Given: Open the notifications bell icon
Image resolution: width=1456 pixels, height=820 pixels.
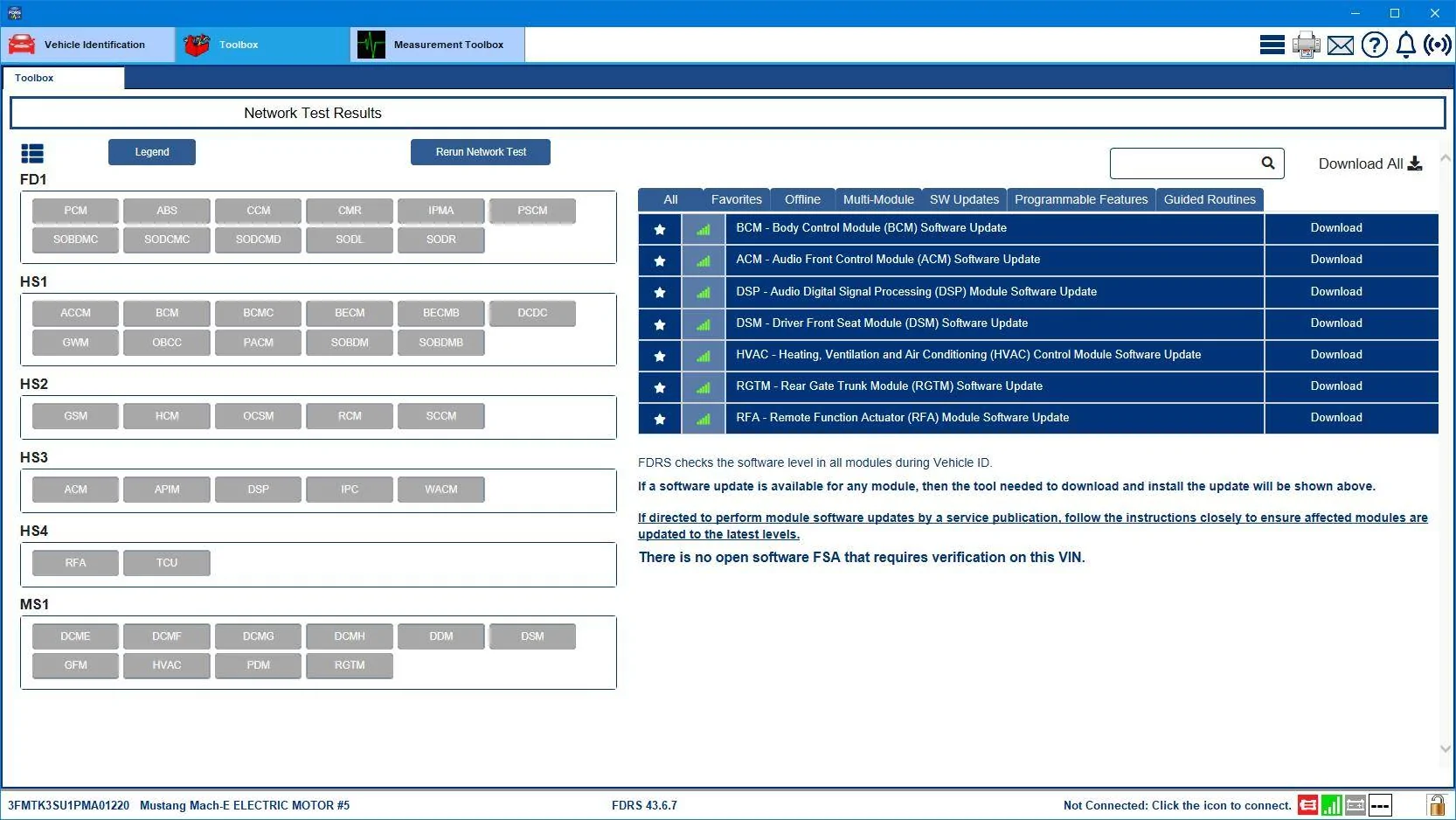Looking at the screenshot, I should click(x=1405, y=45).
